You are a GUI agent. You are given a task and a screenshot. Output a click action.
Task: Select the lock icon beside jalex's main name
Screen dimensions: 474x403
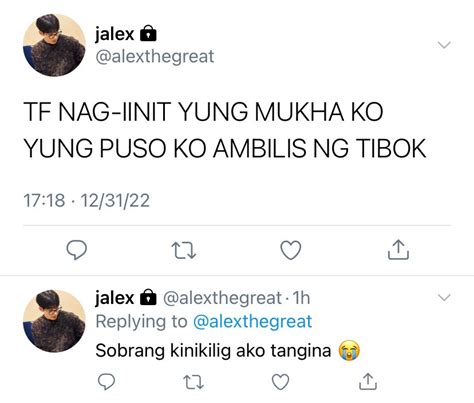click(148, 34)
